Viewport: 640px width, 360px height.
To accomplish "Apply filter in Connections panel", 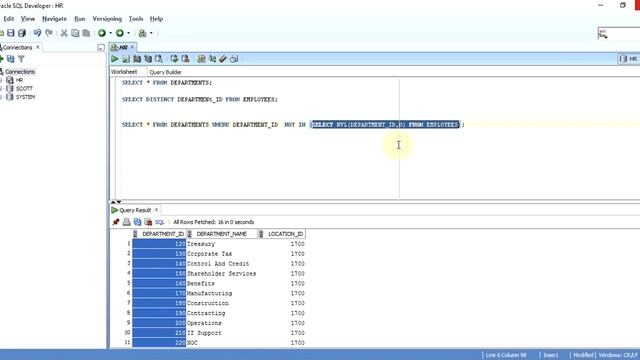I will point(21,59).
